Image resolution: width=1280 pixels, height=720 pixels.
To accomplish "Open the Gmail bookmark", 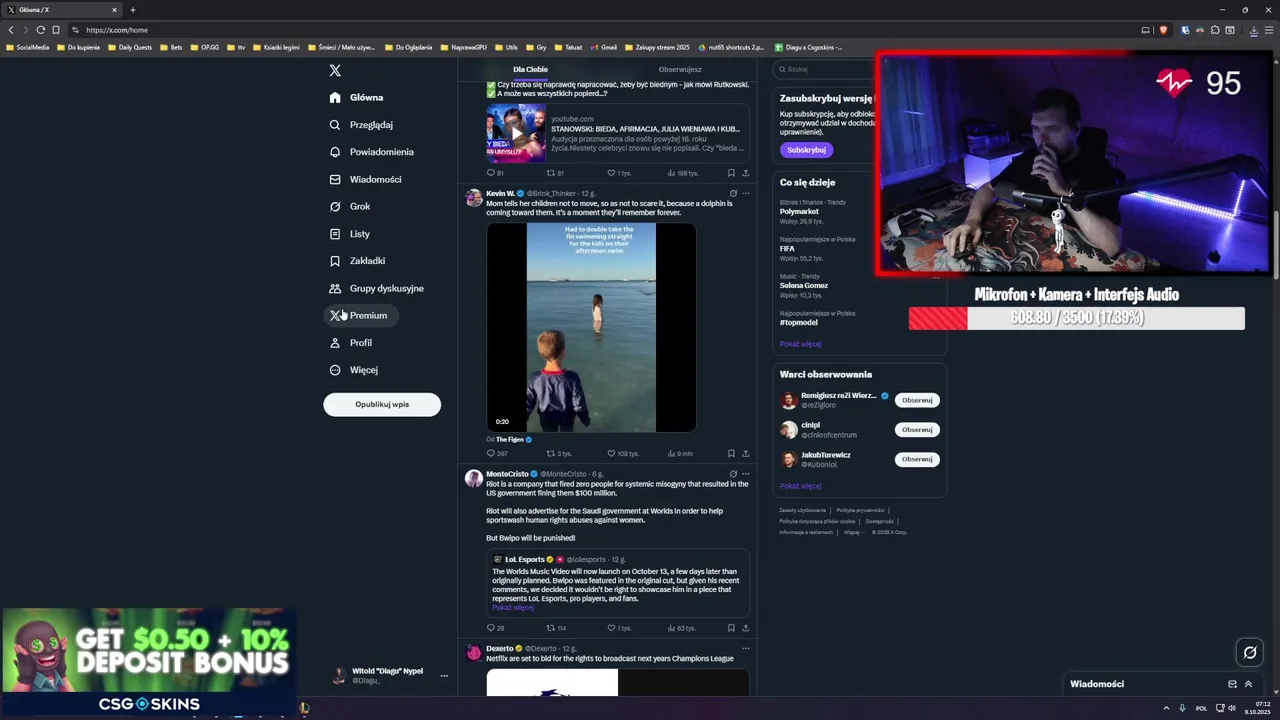I will pos(603,47).
